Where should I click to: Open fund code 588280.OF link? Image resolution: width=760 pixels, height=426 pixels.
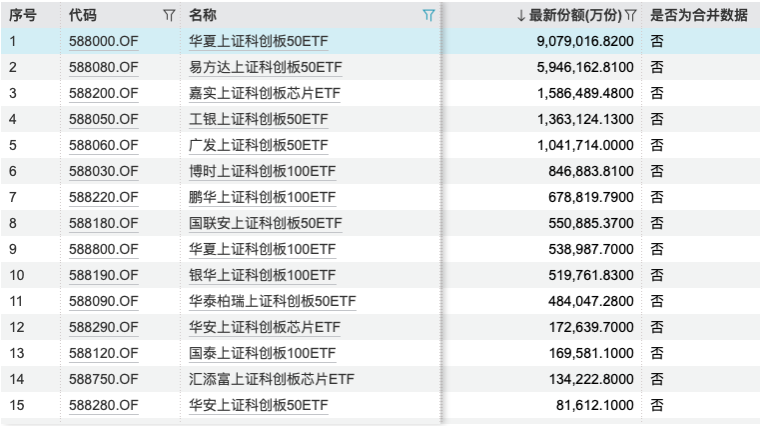point(104,405)
